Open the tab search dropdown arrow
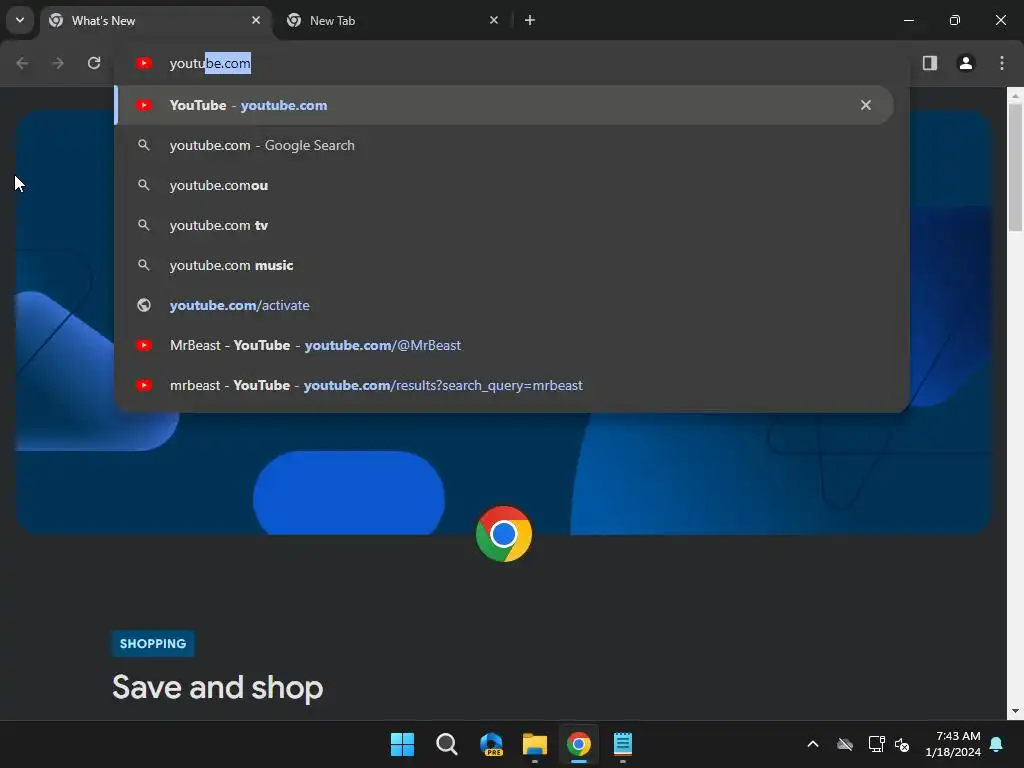The height and width of the screenshot is (768, 1024). click(x=20, y=20)
